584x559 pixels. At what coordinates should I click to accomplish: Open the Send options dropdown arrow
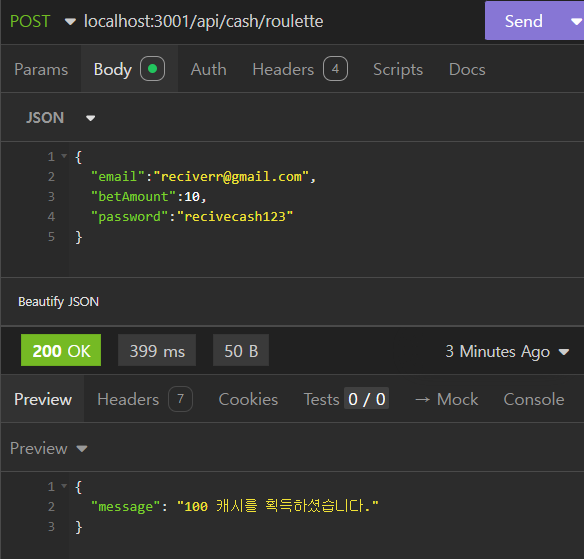[576, 21]
